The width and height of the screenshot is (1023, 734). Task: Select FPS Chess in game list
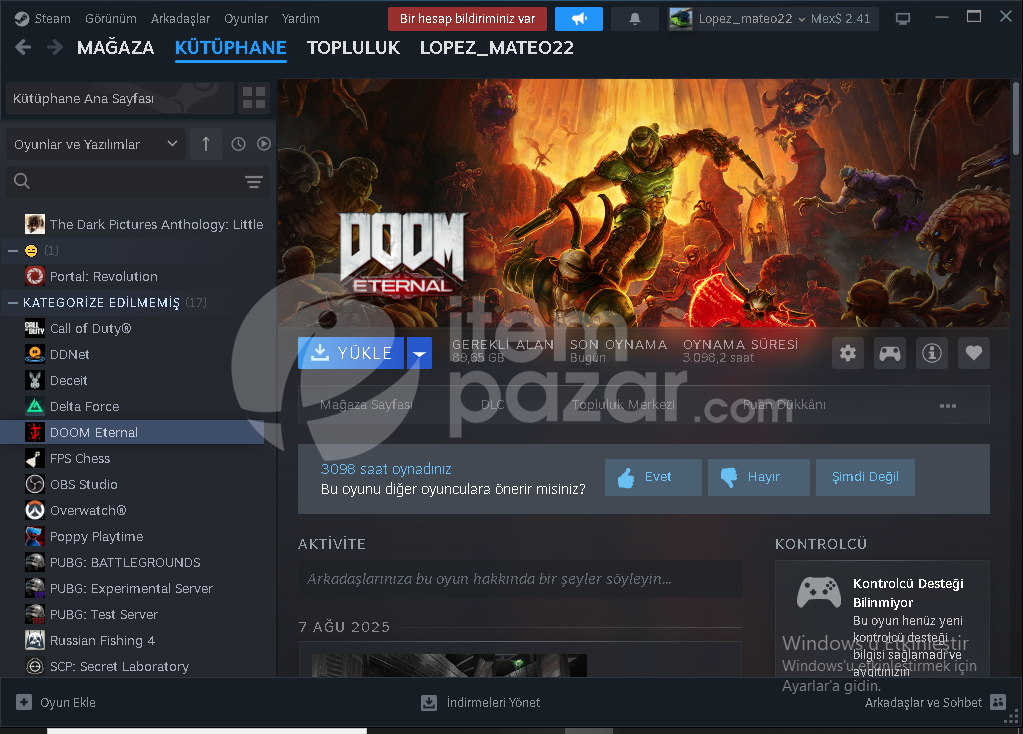[132, 459]
